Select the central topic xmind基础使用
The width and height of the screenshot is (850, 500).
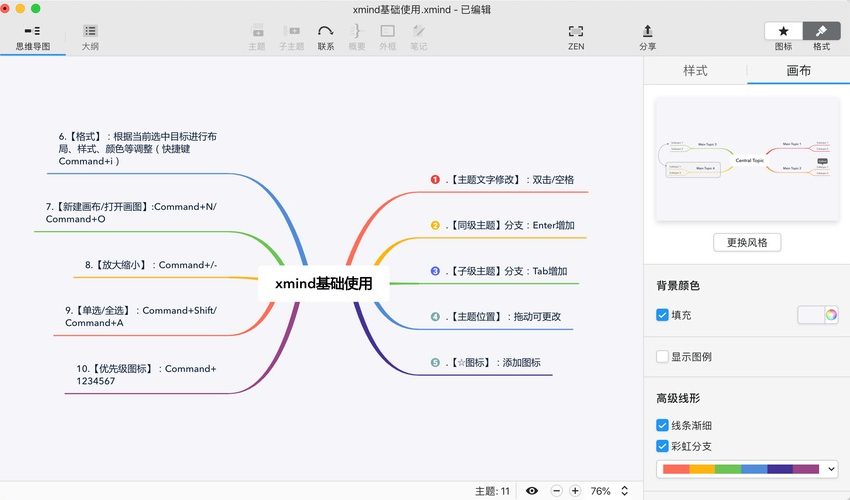coord(324,283)
